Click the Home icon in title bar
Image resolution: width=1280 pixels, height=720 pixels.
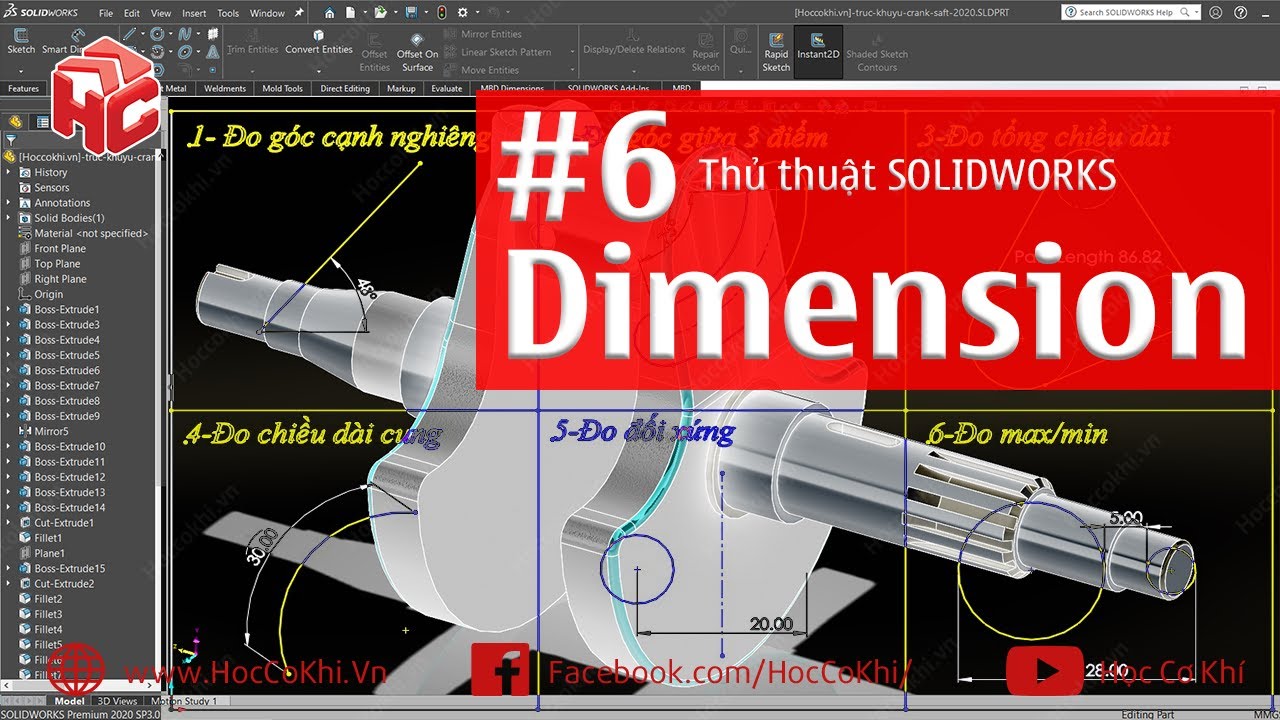(329, 12)
